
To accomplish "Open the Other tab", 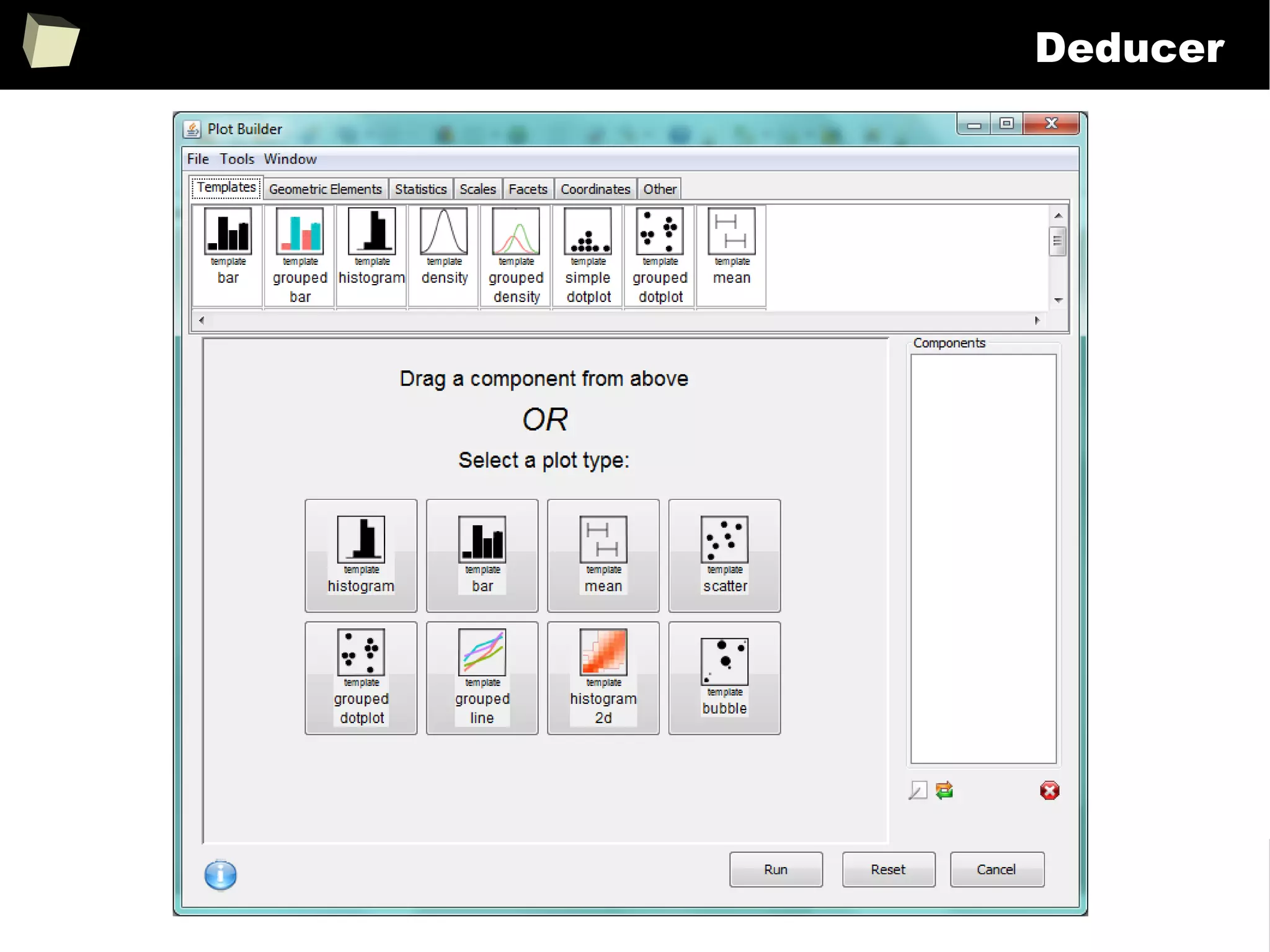I will pos(659,189).
